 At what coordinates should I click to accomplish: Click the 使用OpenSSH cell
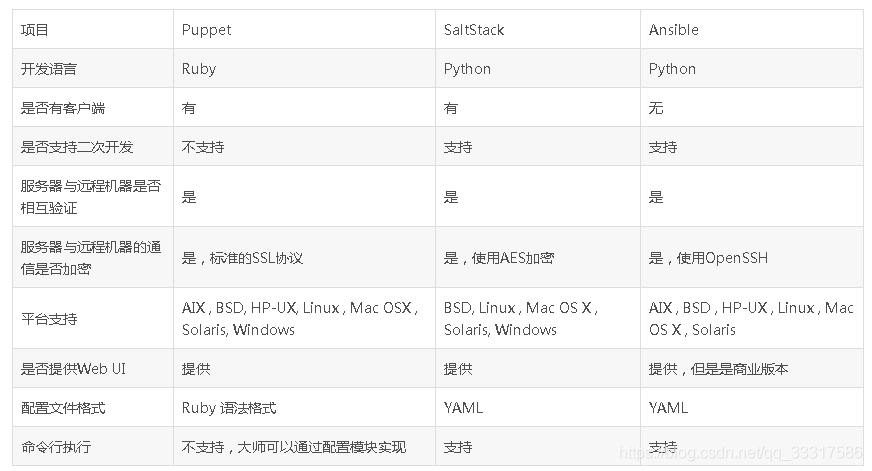pos(752,257)
